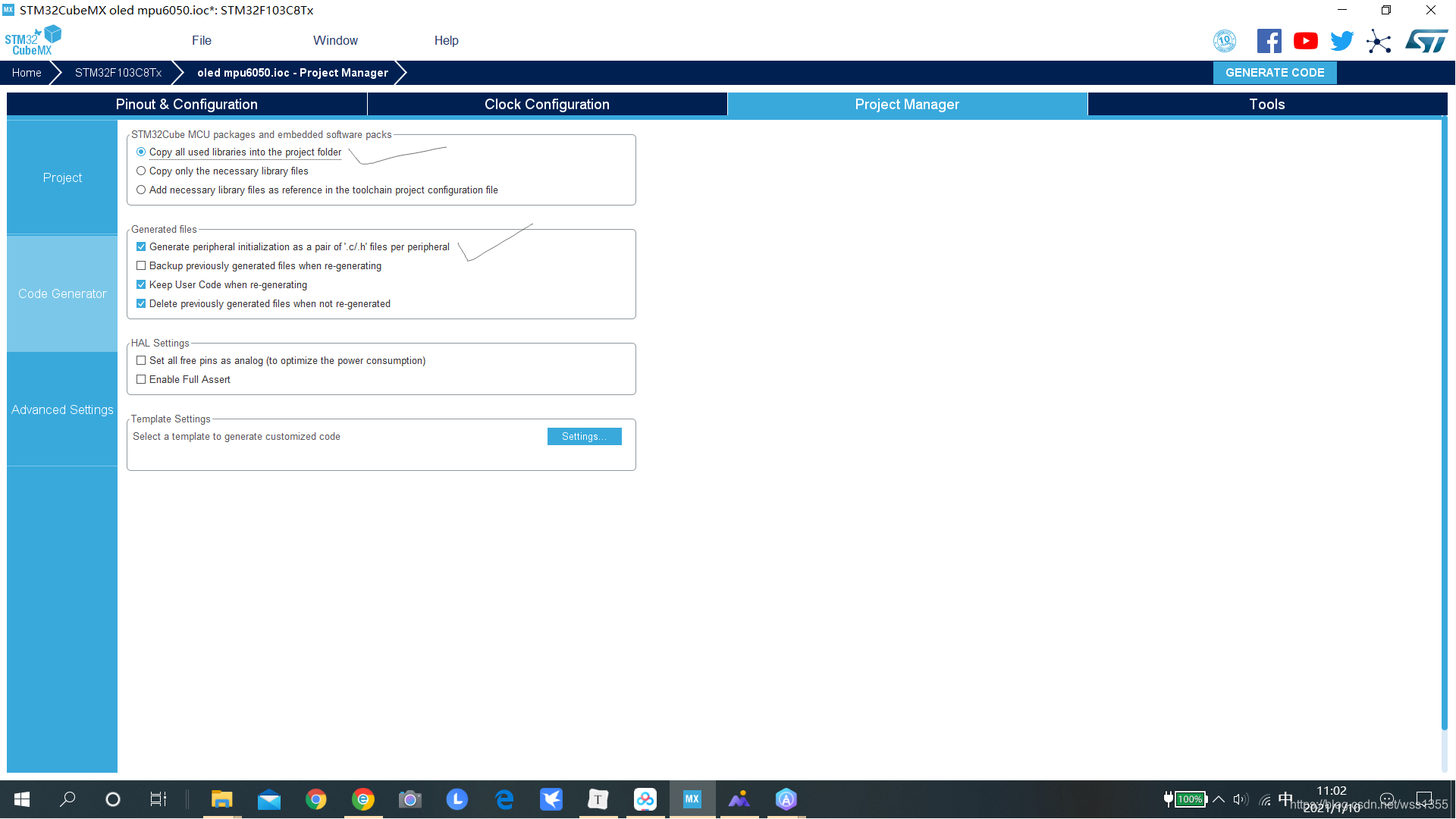Open Template Settings configuration
Viewport: 1456px width, 819px height.
(583, 436)
